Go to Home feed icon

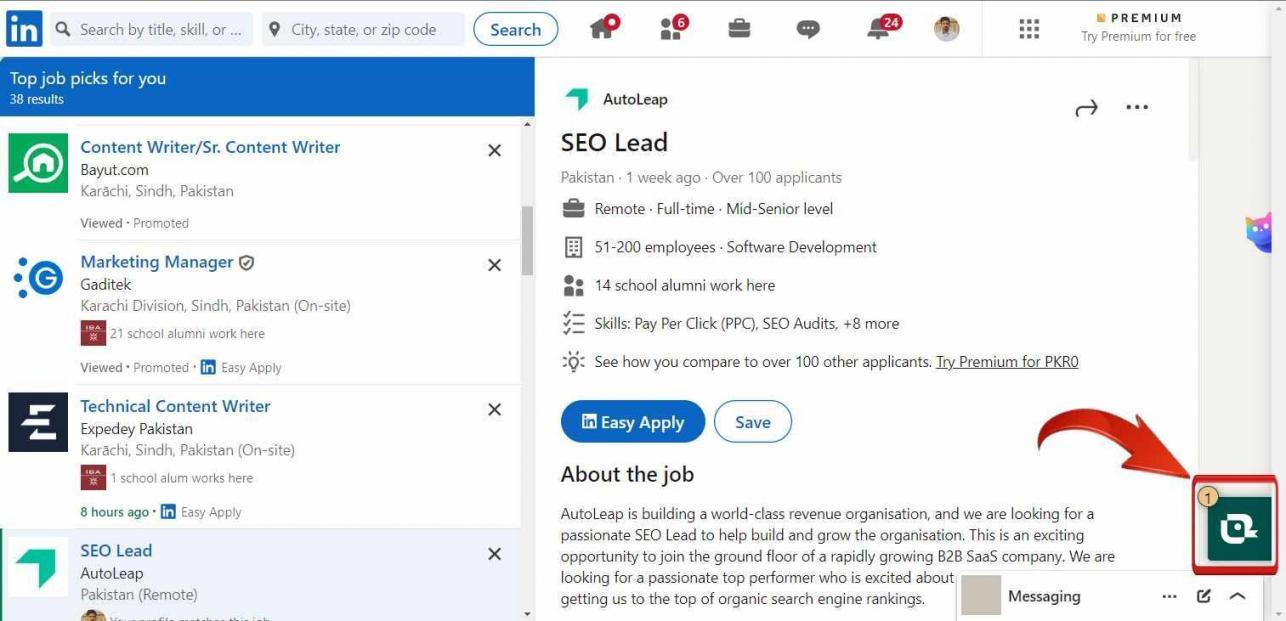[603, 28]
